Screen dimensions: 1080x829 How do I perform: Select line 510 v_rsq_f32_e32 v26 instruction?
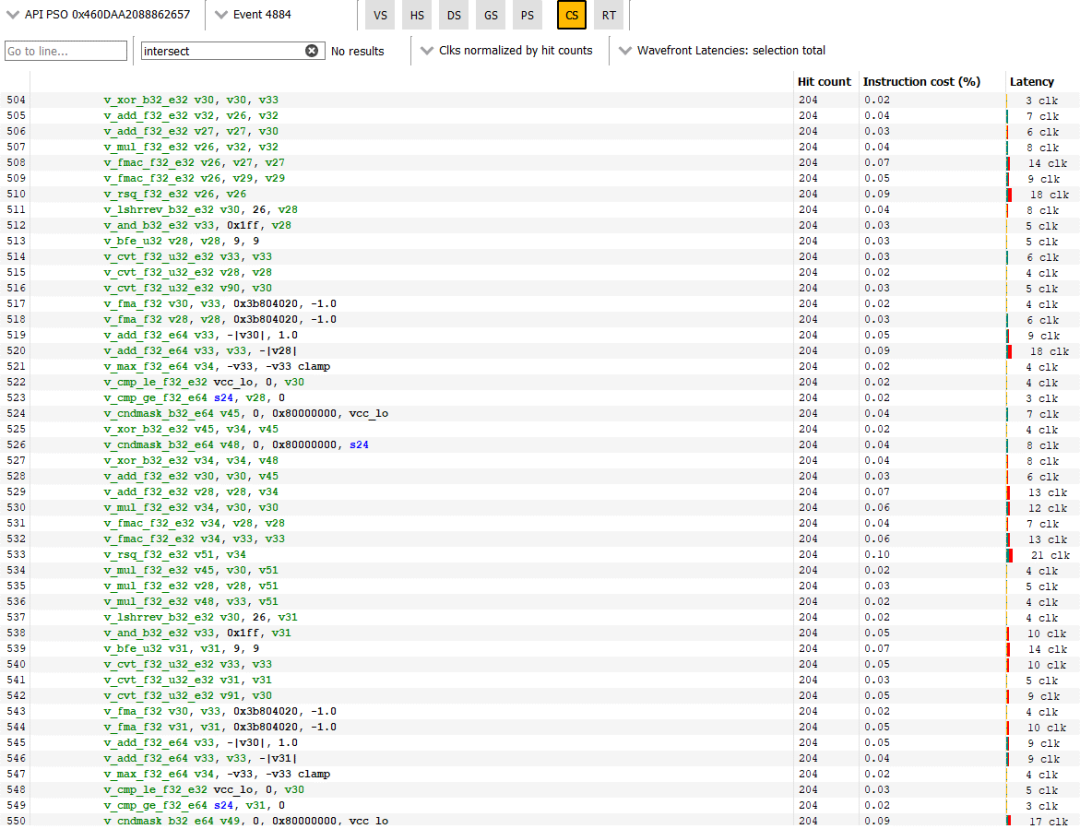pyautogui.click(x=174, y=194)
